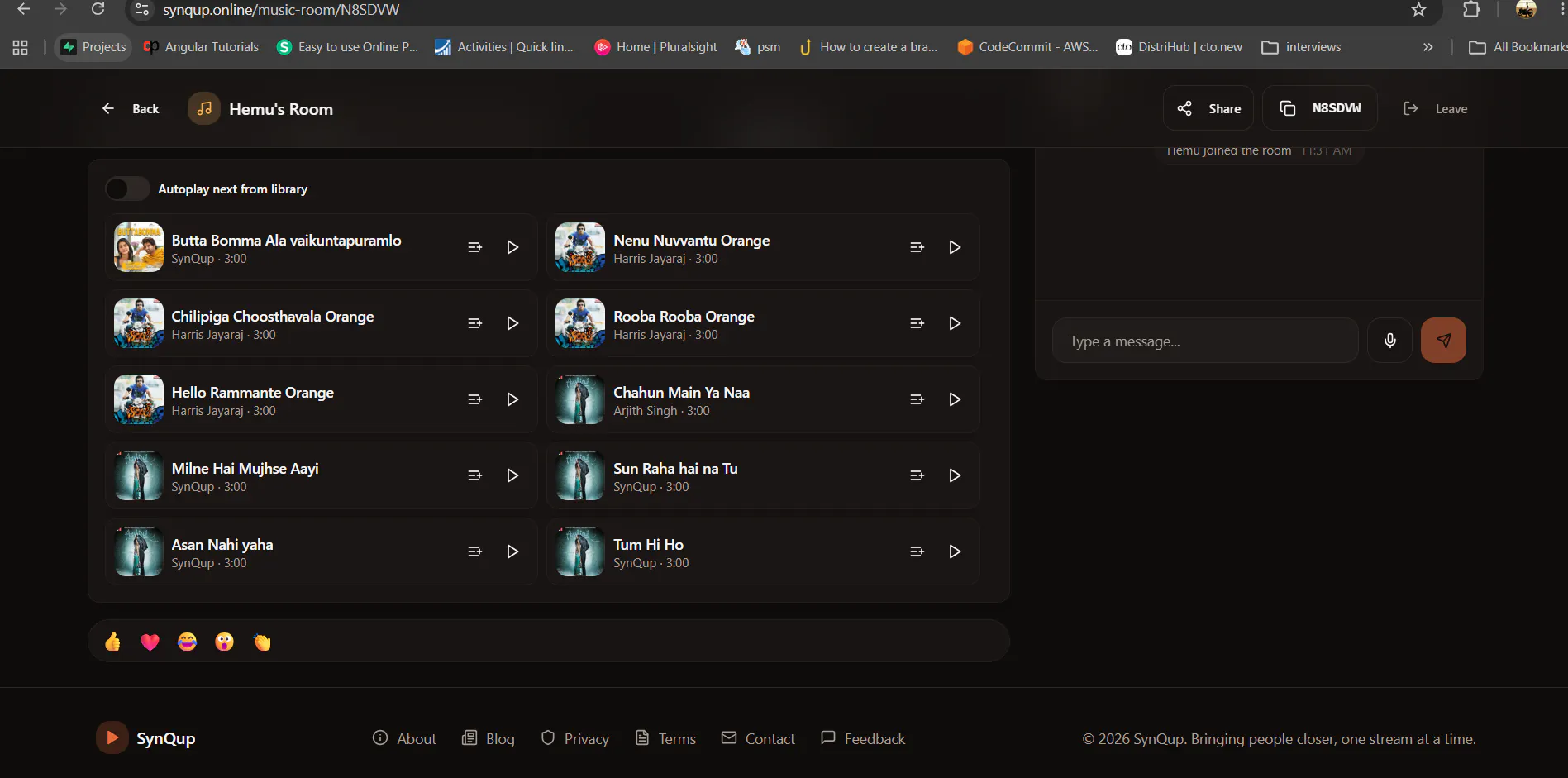The width and height of the screenshot is (1568, 778).
Task: Queue Chilipiga Choosthavala Orange song
Action: coord(474,323)
